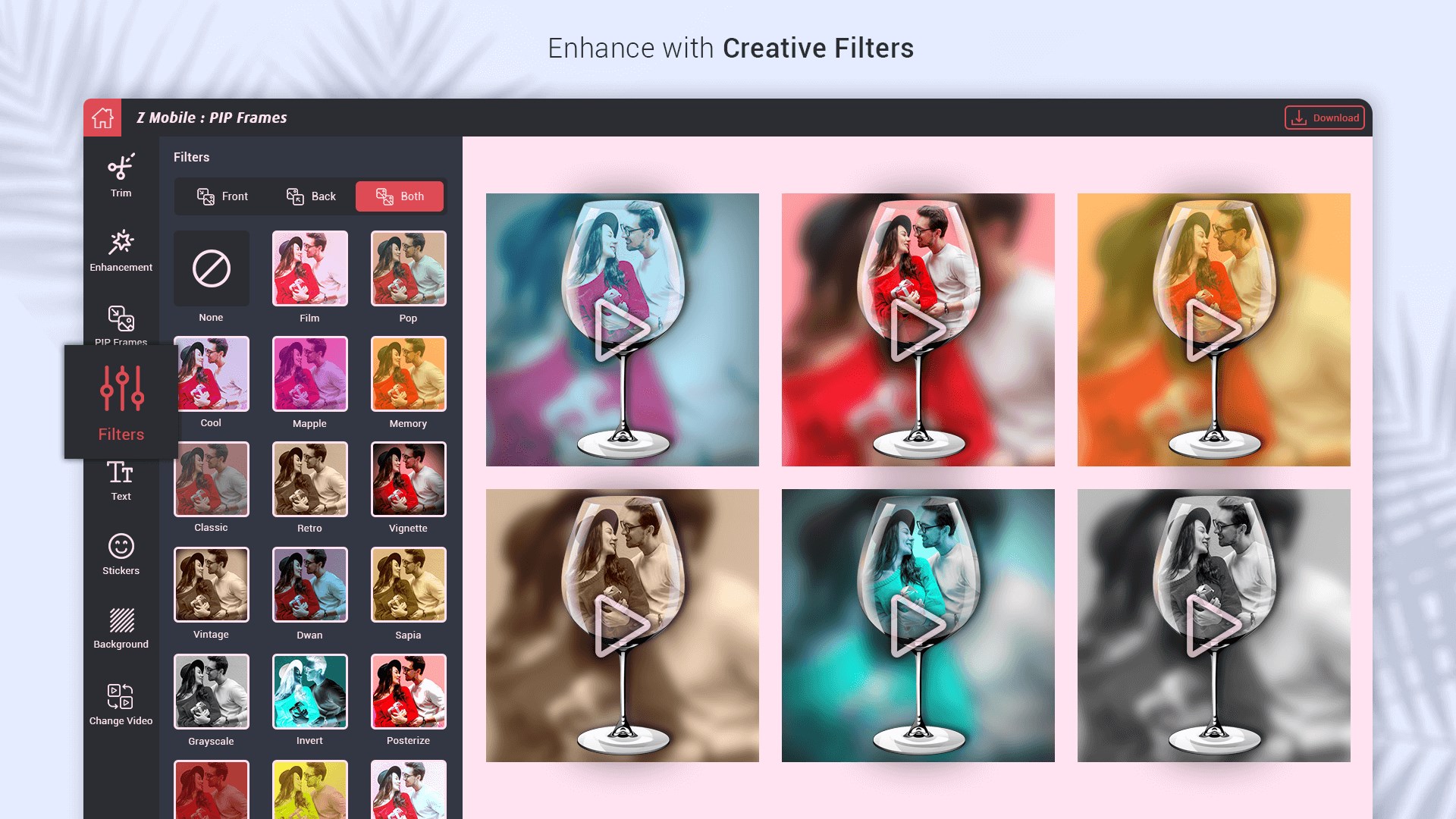
Task: Play the teal inverted wine glass preview
Action: tap(918, 626)
